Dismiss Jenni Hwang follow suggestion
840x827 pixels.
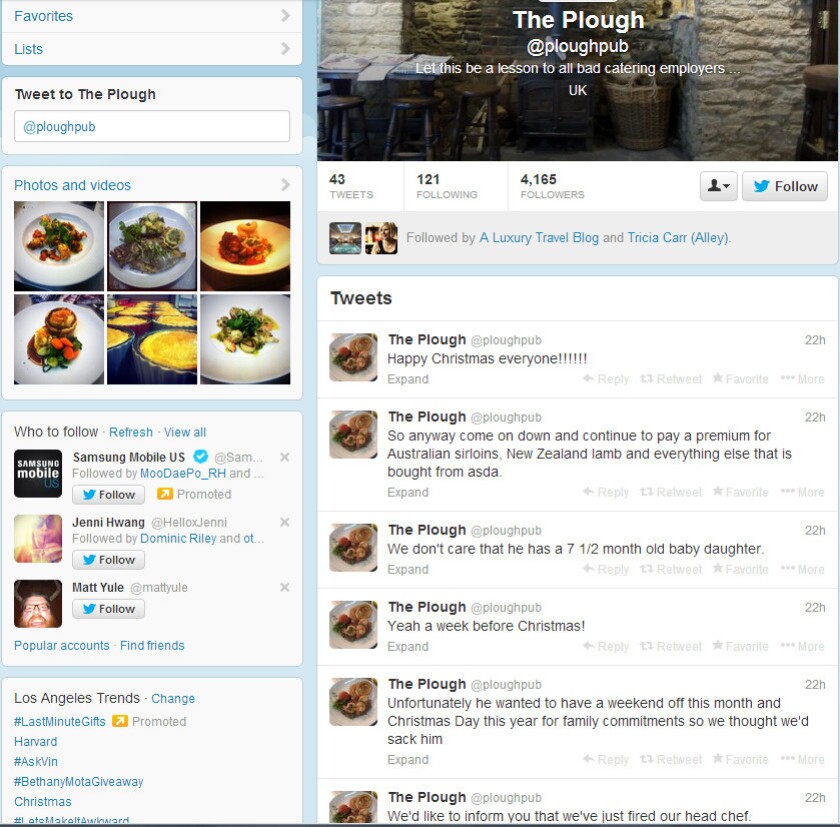pyautogui.click(x=284, y=522)
